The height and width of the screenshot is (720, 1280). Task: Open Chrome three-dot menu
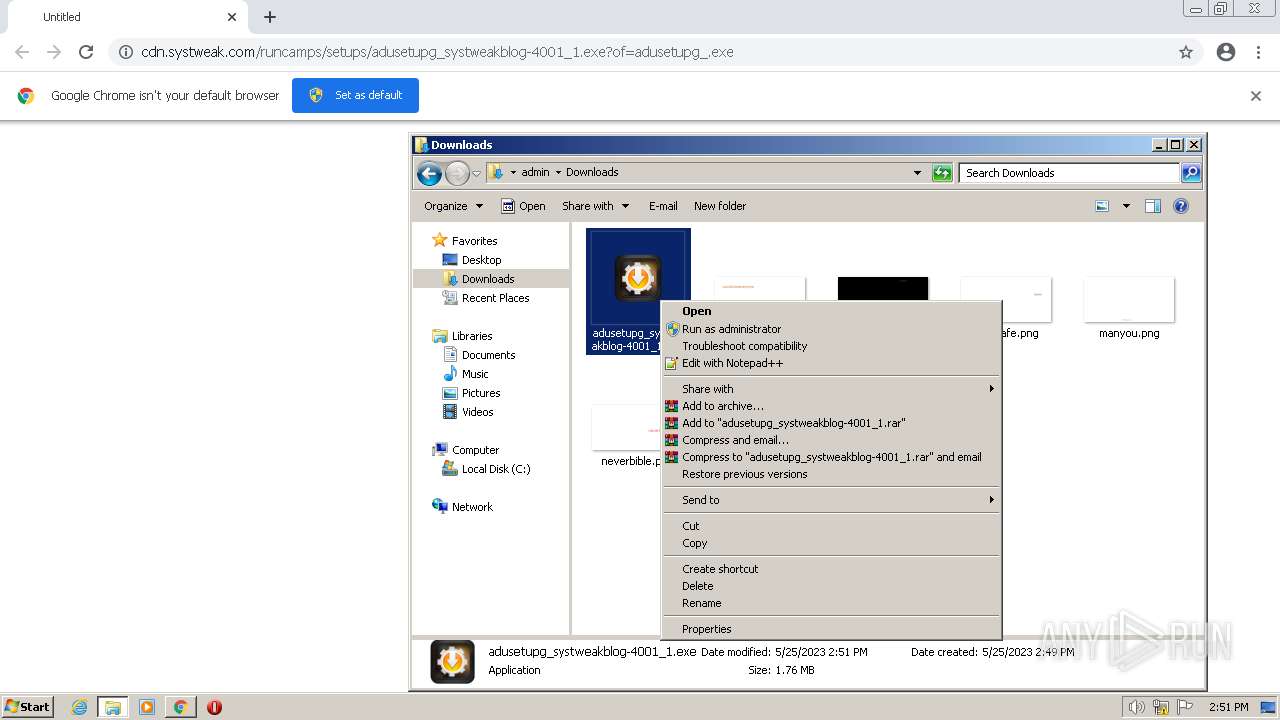point(1259,52)
